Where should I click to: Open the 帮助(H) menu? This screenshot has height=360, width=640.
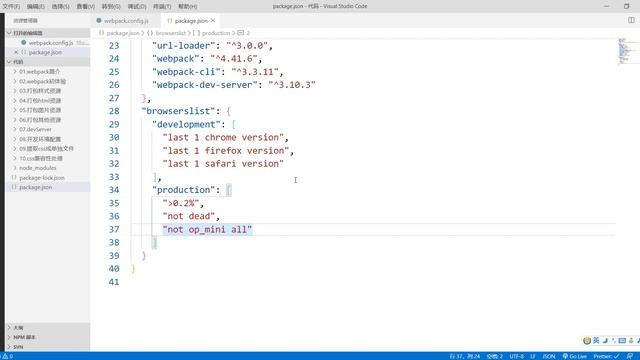click(x=188, y=7)
